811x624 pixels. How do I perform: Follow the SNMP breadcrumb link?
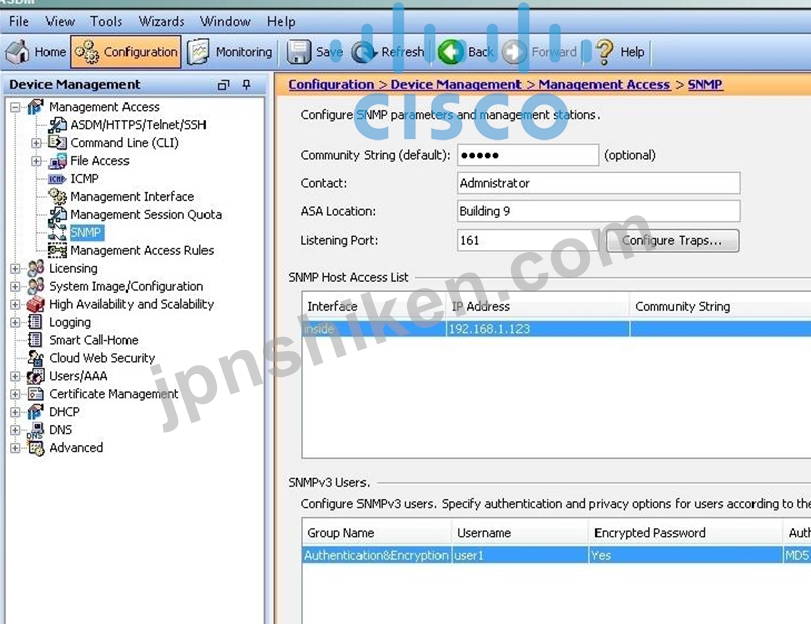[x=705, y=84]
